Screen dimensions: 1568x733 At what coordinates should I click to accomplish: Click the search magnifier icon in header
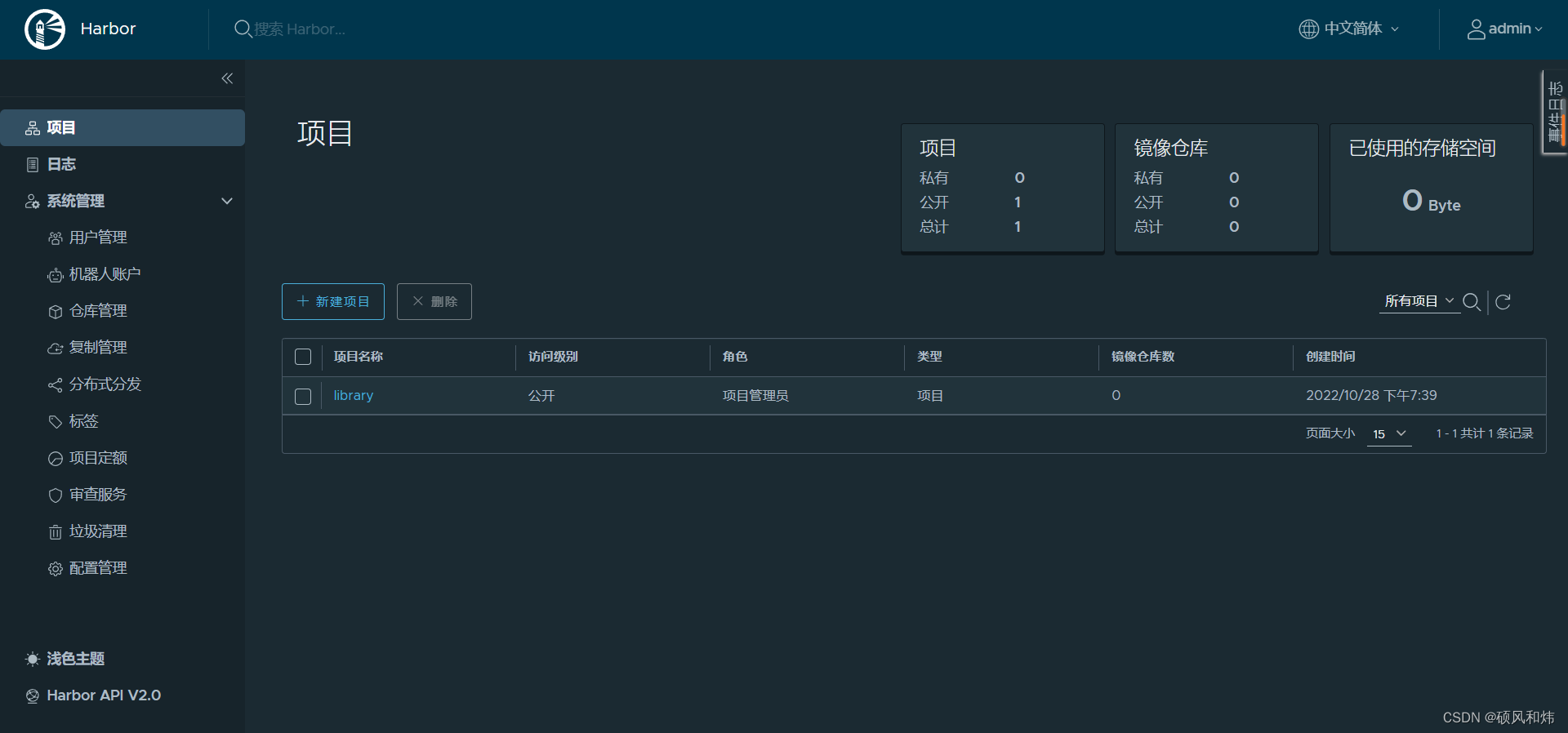pos(243,29)
